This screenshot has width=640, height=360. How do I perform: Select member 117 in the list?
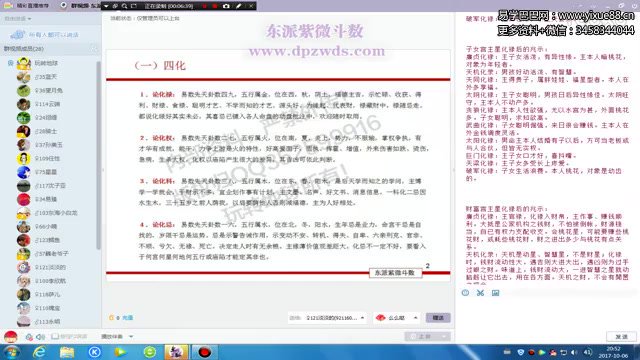tap(49, 186)
